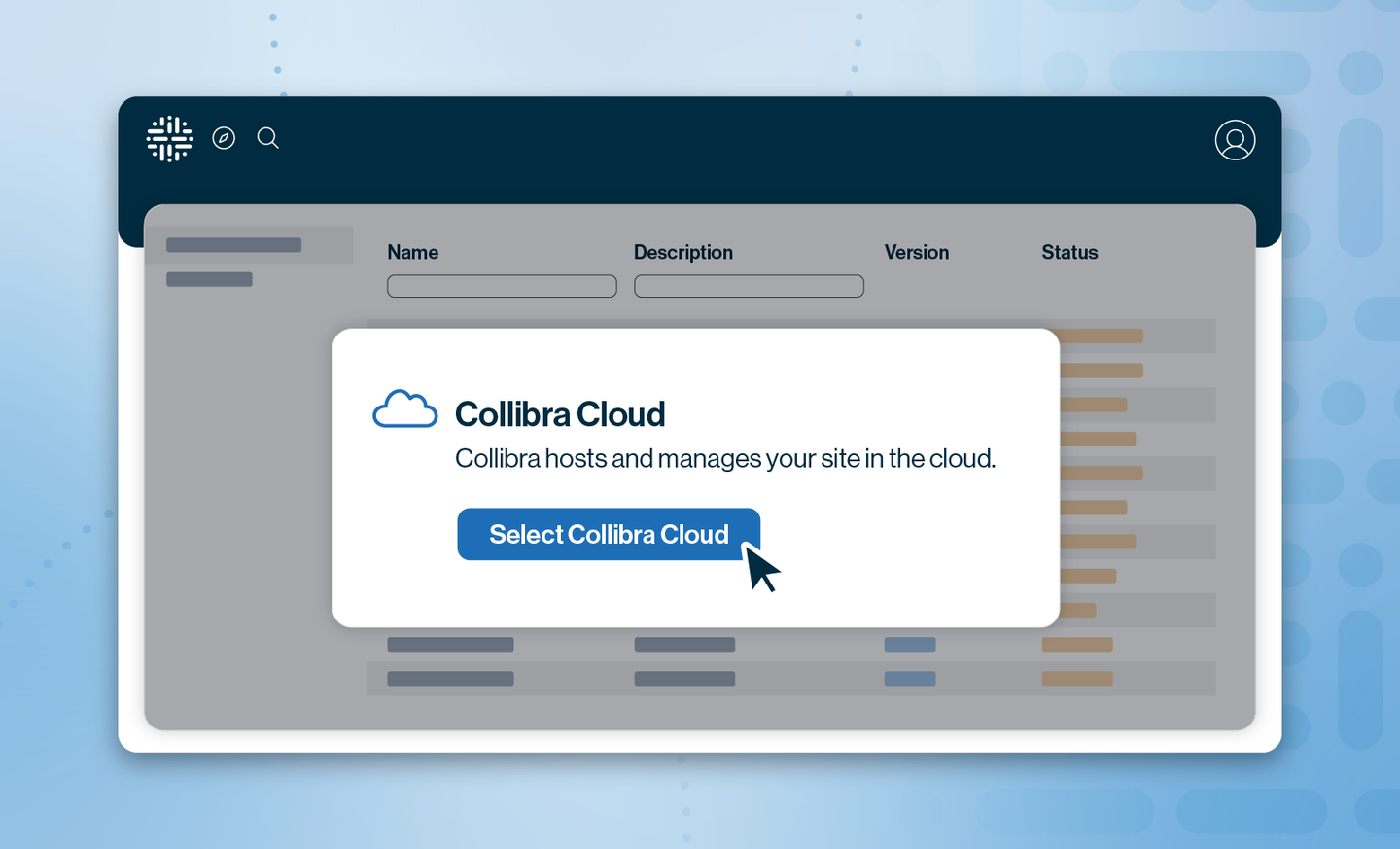The width and height of the screenshot is (1400, 849).
Task: Click the dialog text about Collibra hosting
Action: (724, 458)
